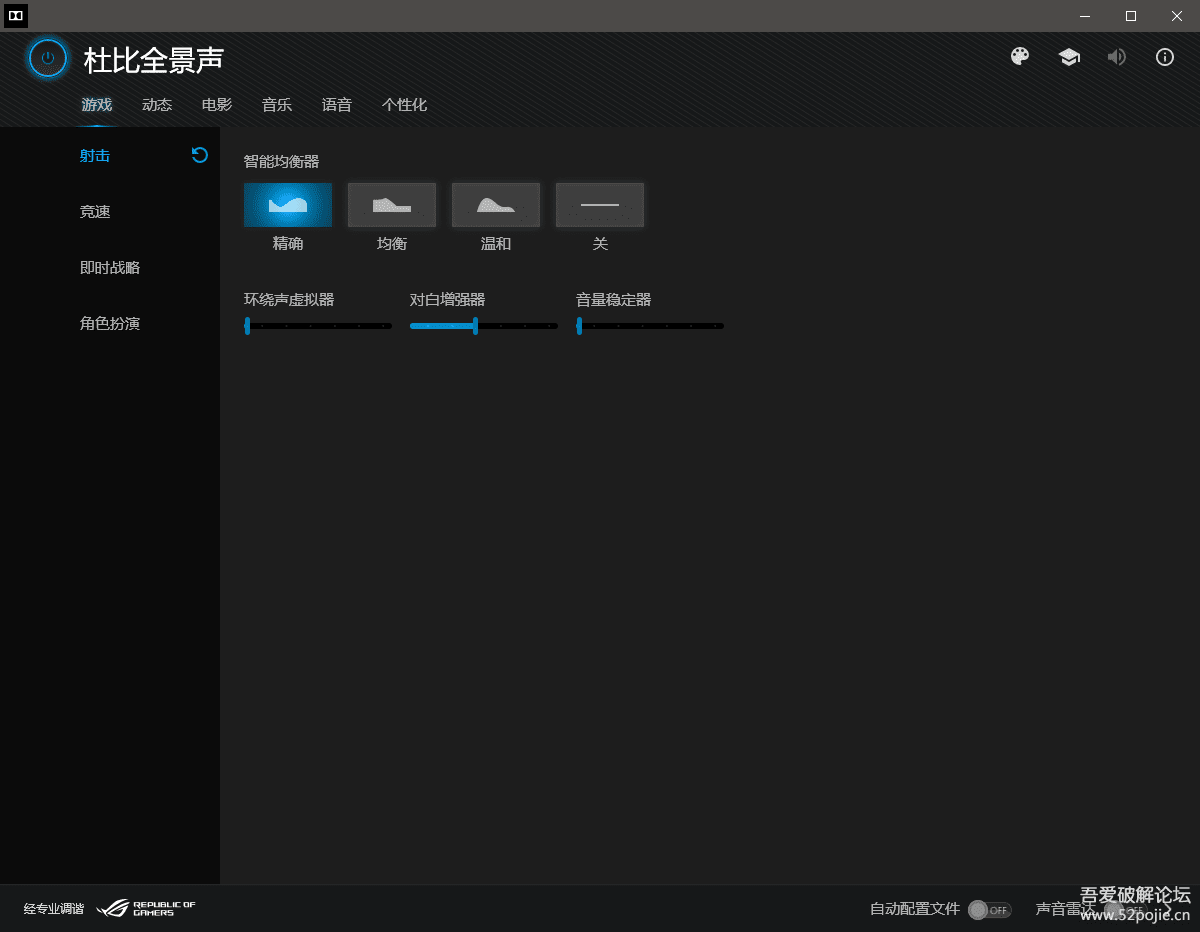Image resolution: width=1200 pixels, height=932 pixels.
Task: Click the ROG Republic of Gamers logo
Action: pyautogui.click(x=146, y=908)
